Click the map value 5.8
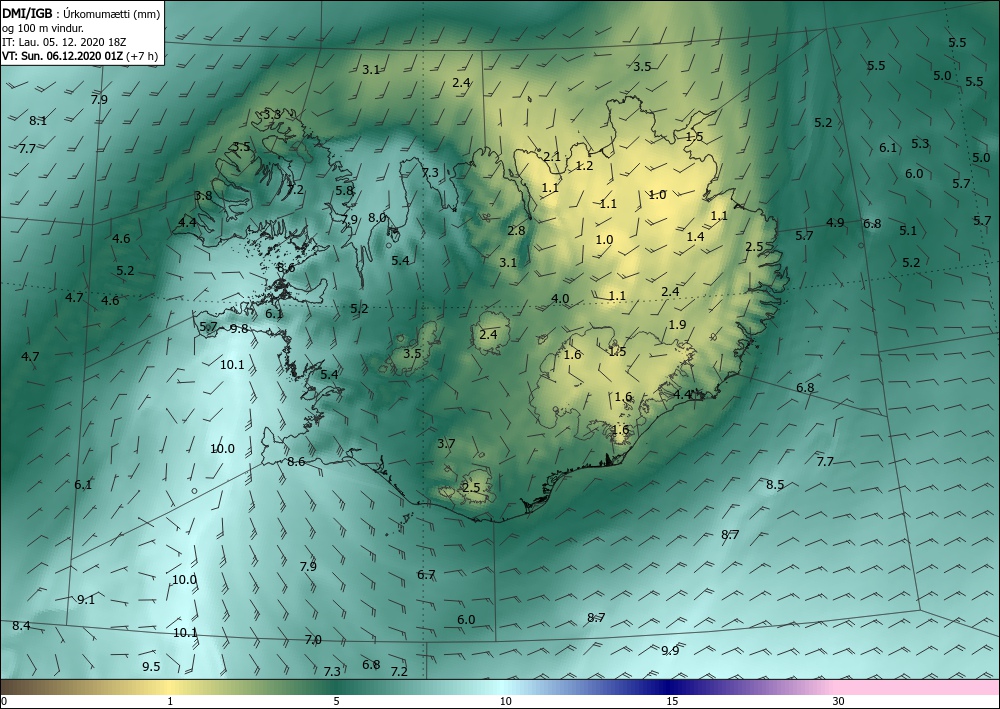The image size is (1000, 709). (344, 190)
